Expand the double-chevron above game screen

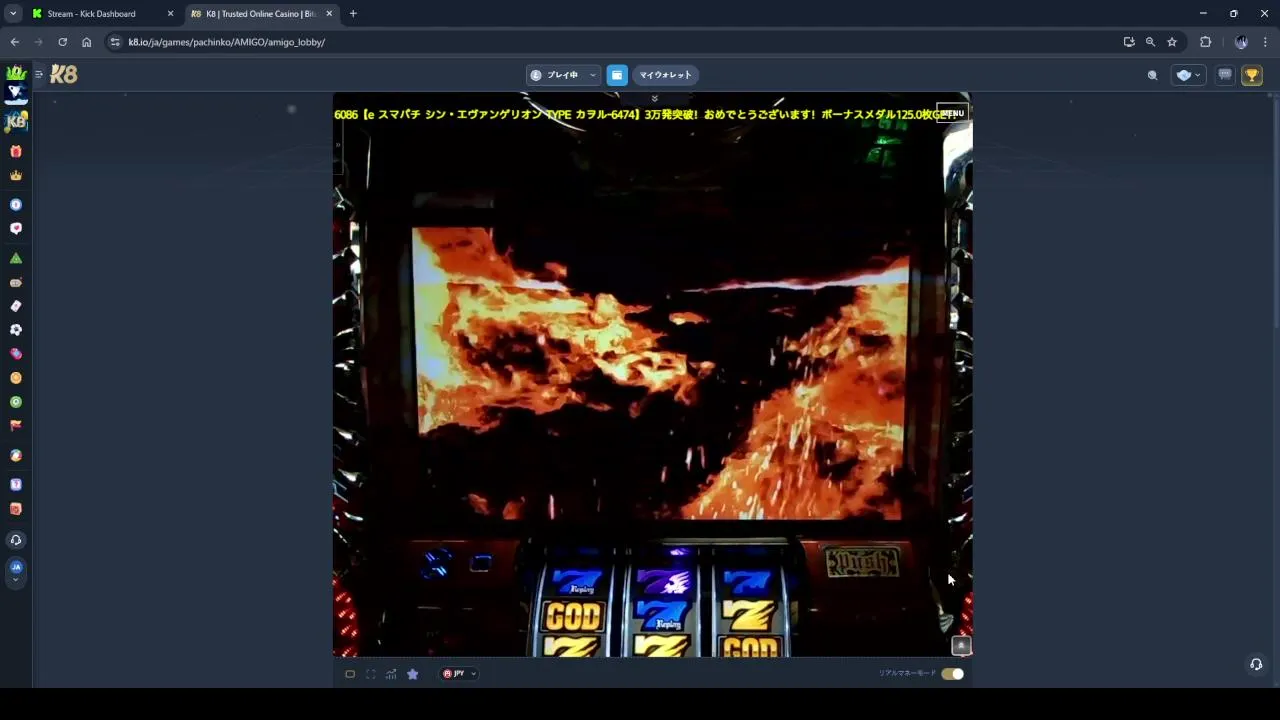(654, 98)
